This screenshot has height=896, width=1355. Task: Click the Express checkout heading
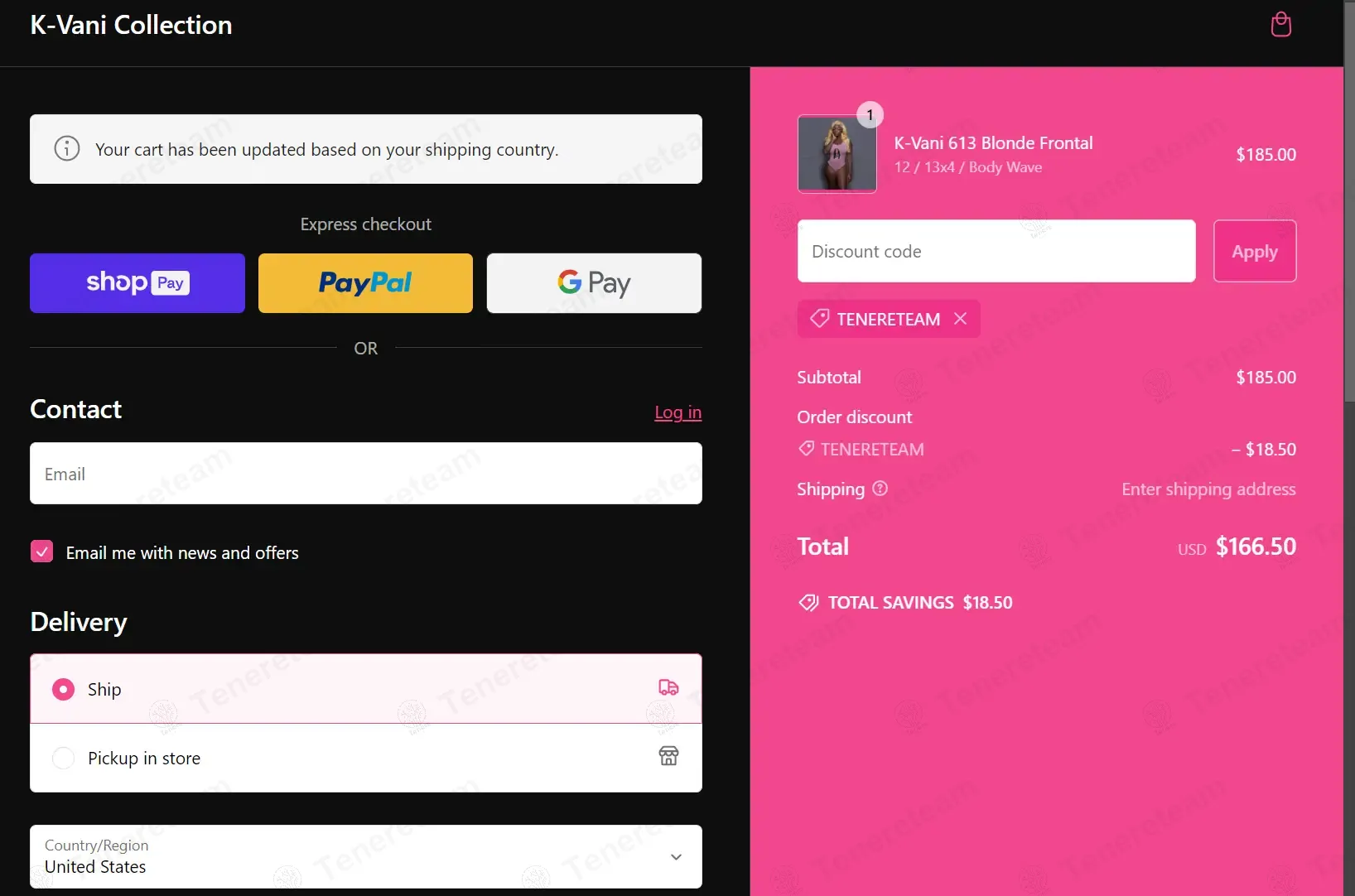tap(365, 224)
